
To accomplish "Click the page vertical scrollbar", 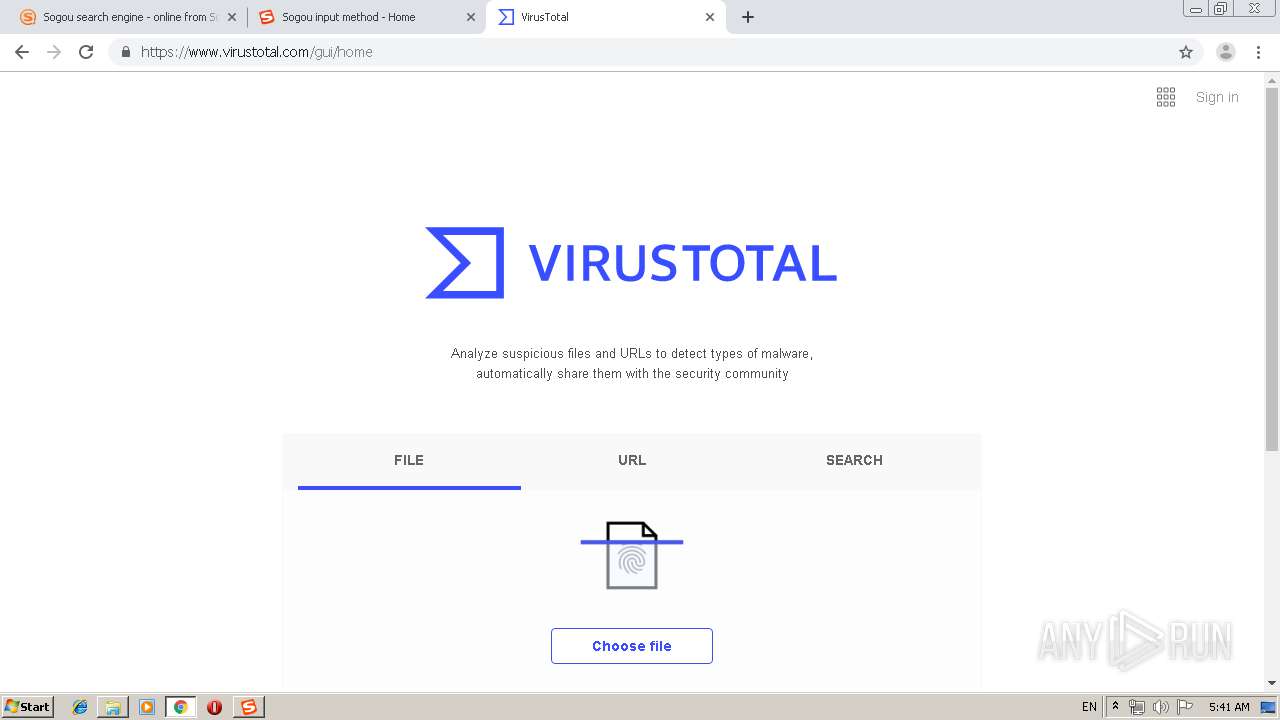I will tap(1272, 270).
